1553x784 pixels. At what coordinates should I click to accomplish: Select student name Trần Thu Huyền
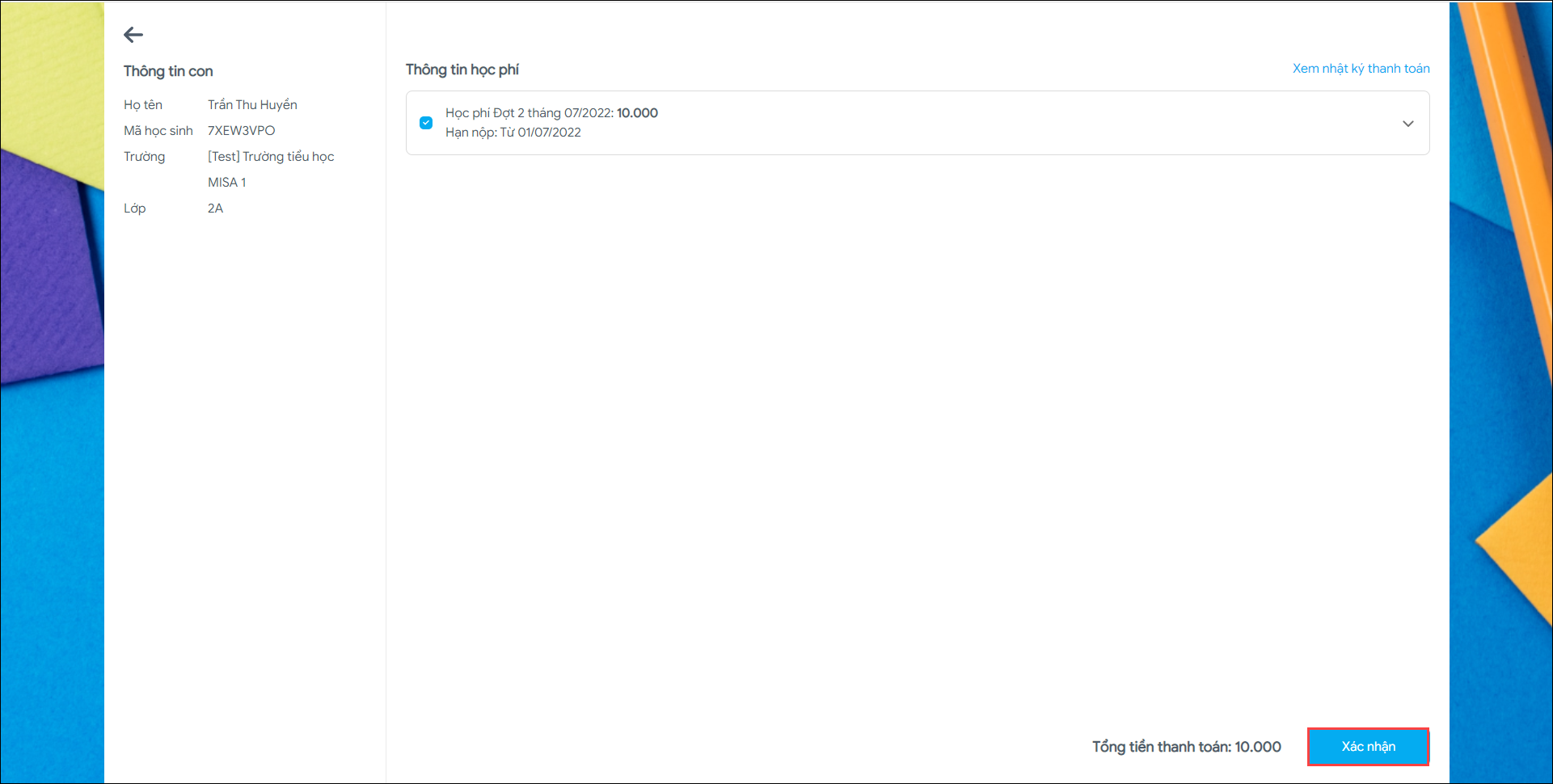252,105
